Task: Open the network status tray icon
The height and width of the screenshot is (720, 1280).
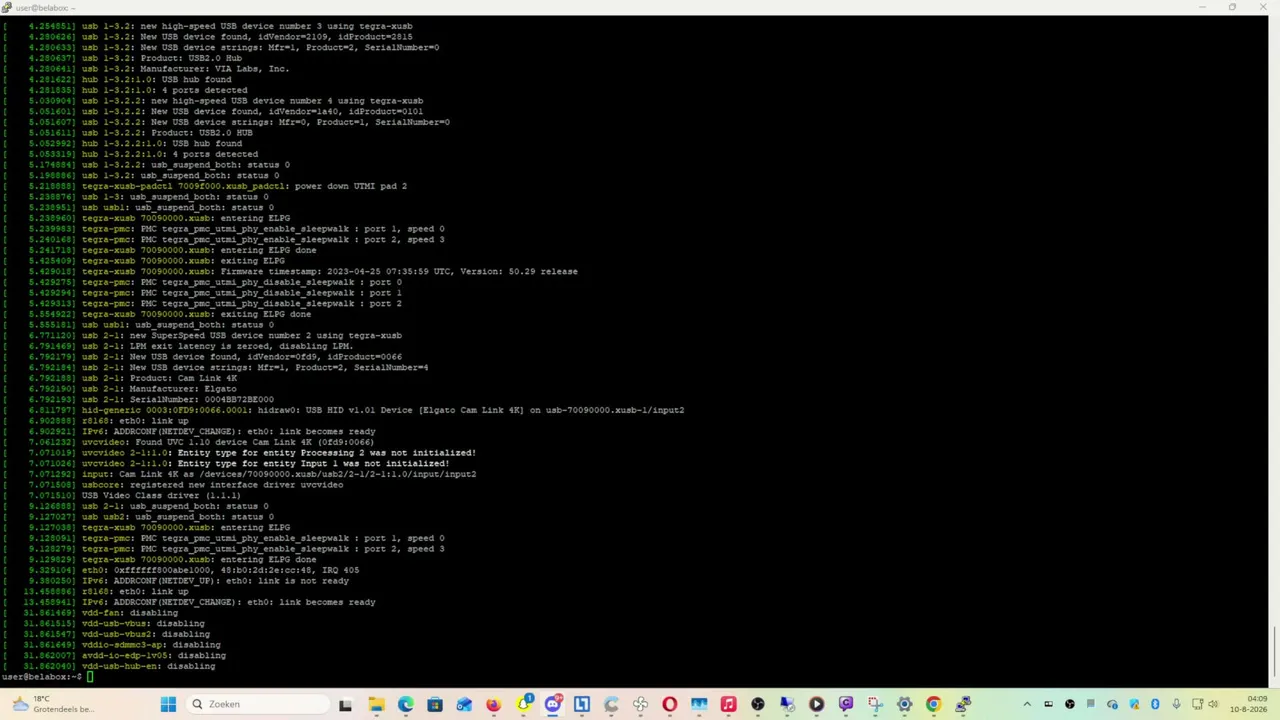Action: 1197,704
